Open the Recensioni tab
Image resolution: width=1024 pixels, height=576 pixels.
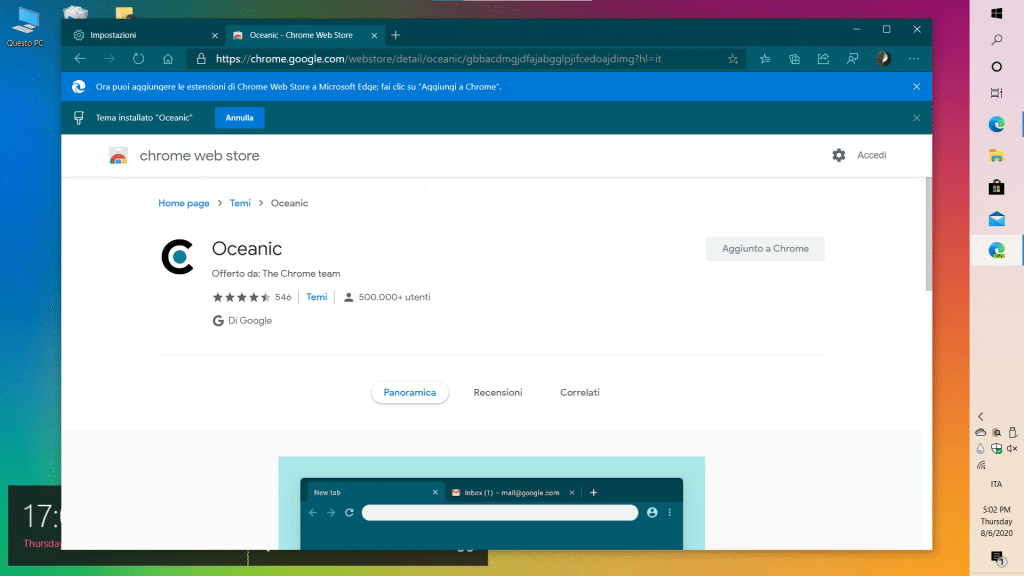pyautogui.click(x=498, y=393)
